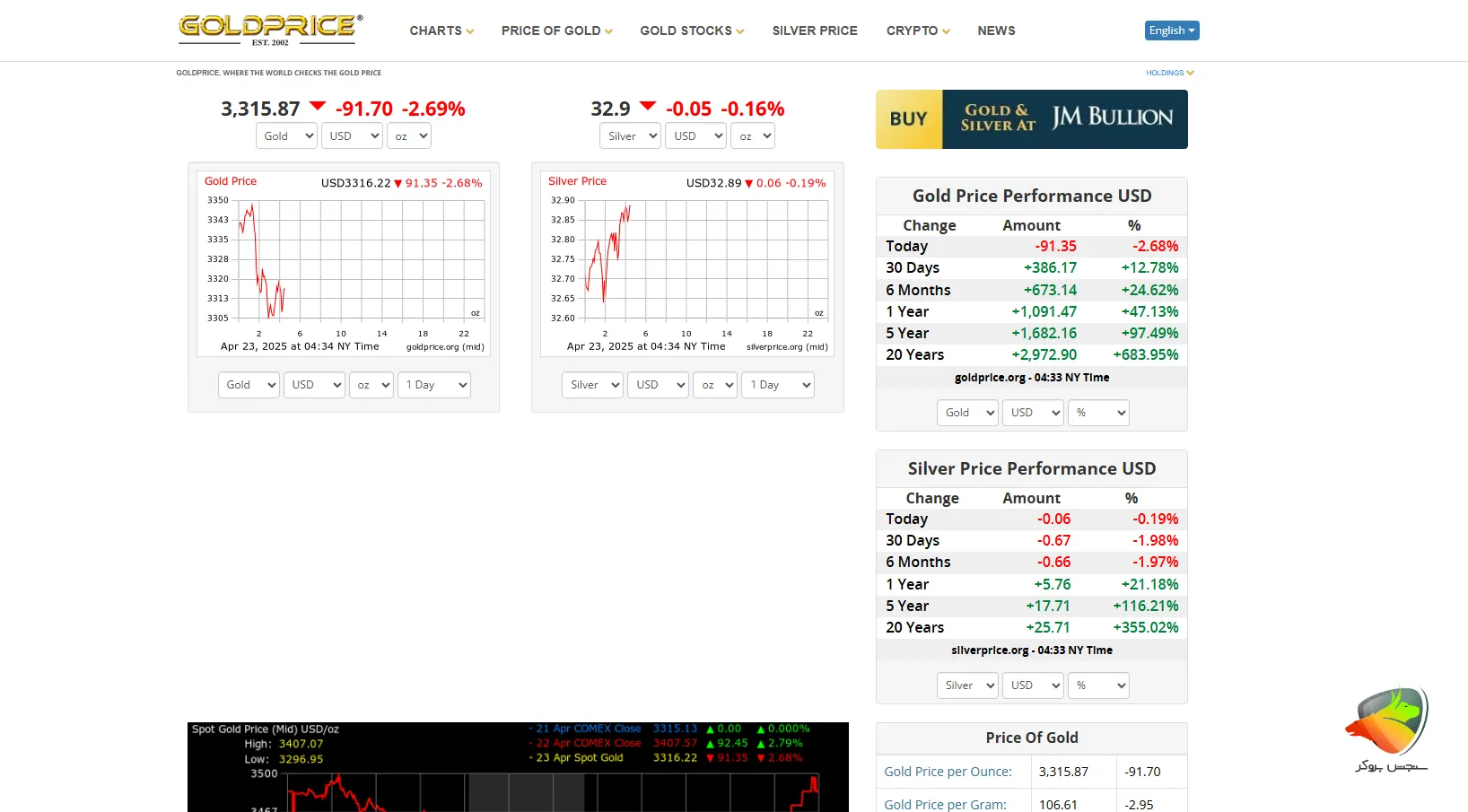Open the Charts menu

pos(441,31)
